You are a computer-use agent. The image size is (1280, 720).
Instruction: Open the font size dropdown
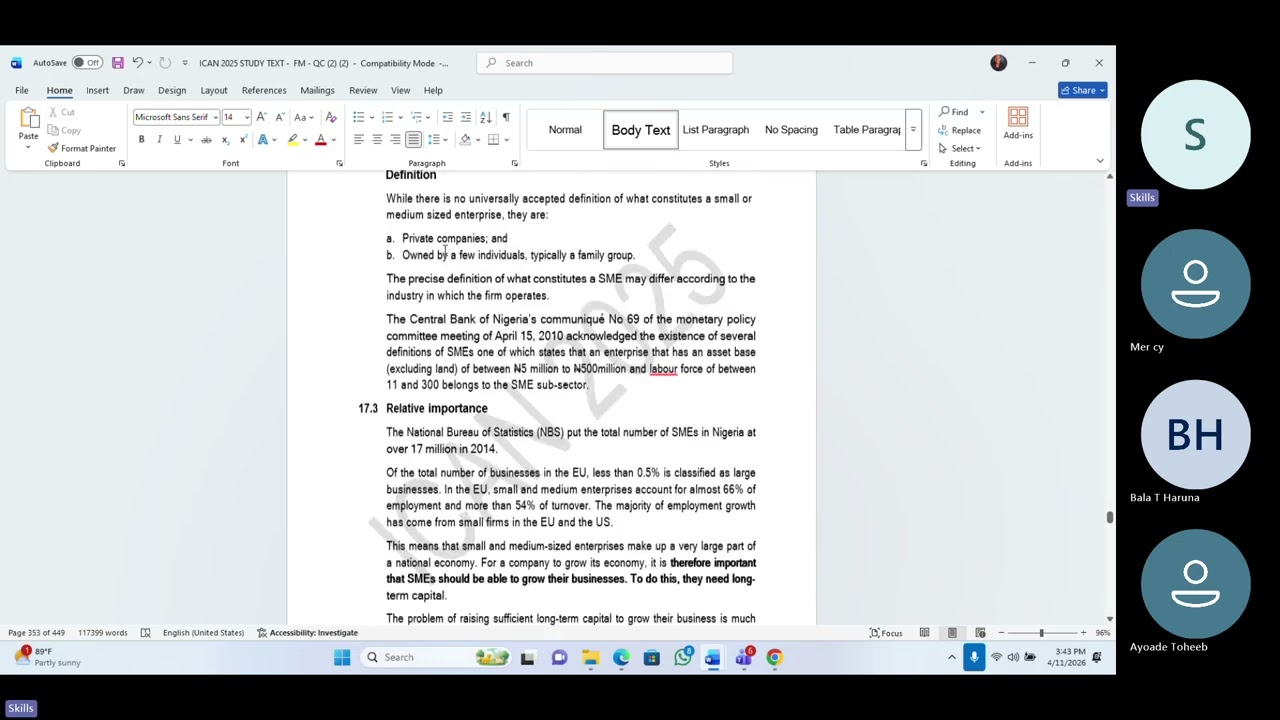[x=247, y=117]
